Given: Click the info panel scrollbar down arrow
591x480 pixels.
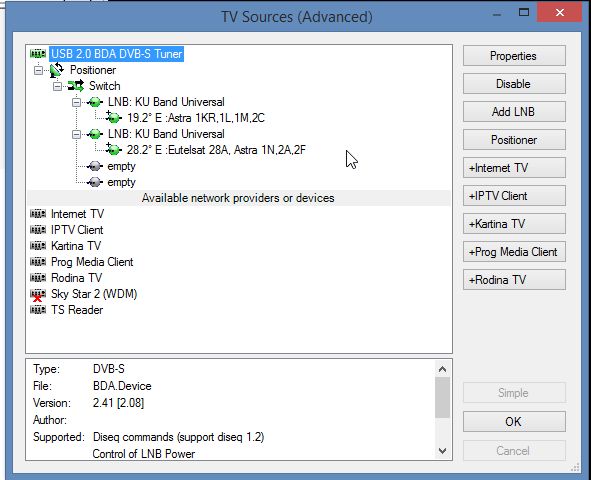Looking at the screenshot, I should 442,451.
